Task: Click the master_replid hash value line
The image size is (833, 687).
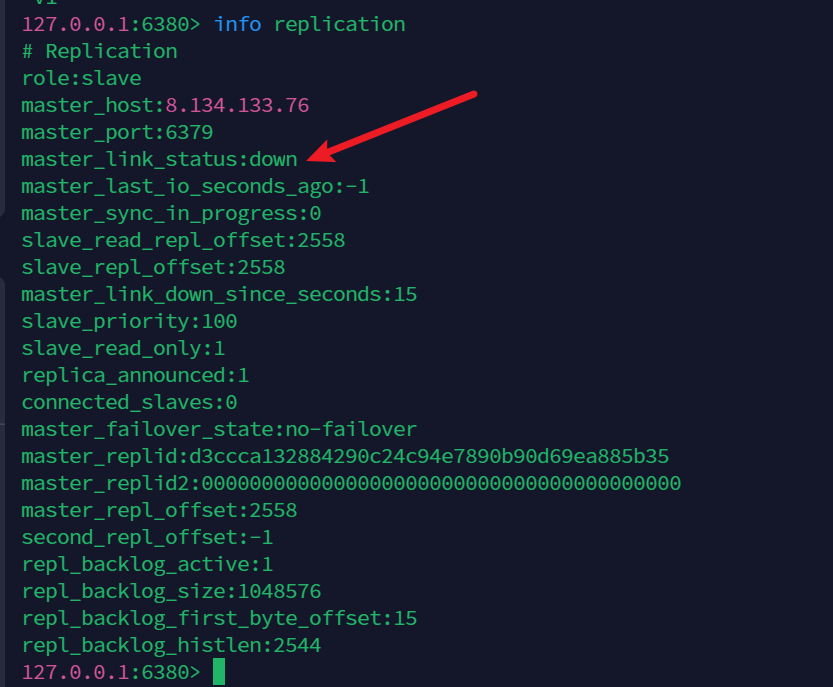Action: tap(345, 456)
